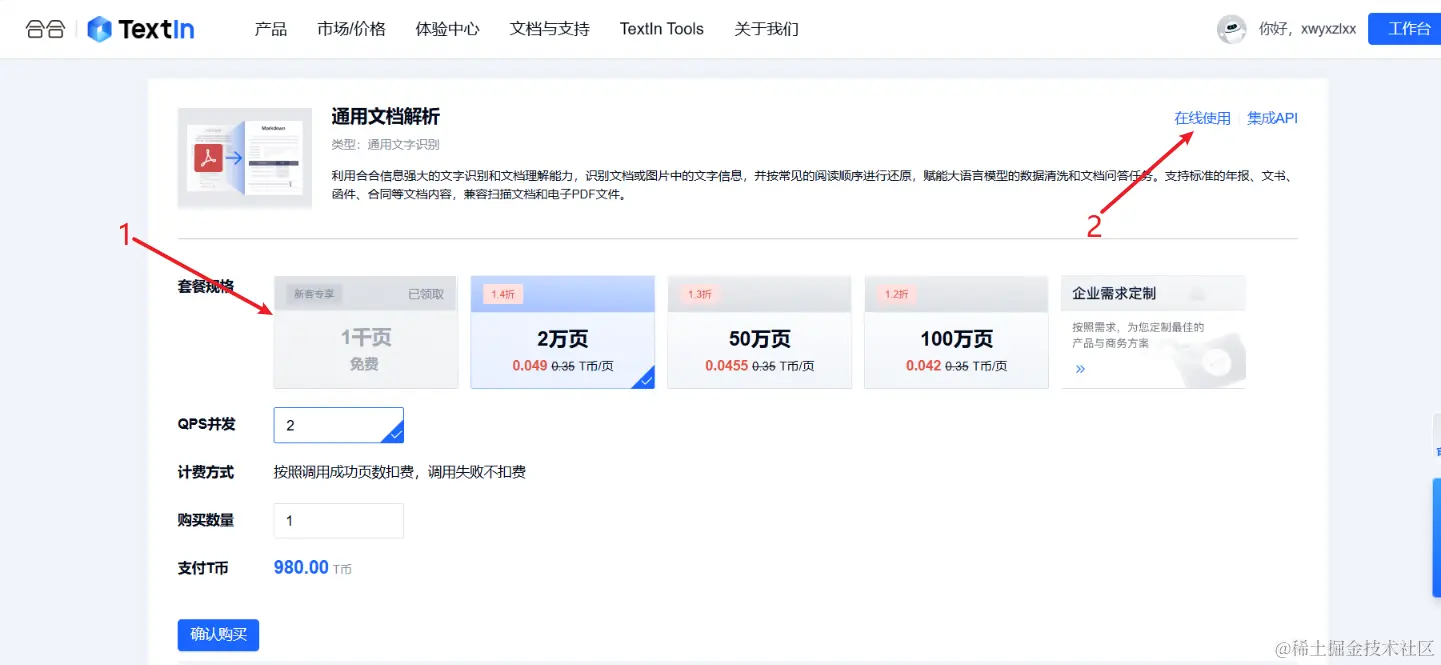Viewport: 1441px width, 665px height.
Task: Click the 类型:通用文字识别 label
Action: pyautogui.click(x=385, y=145)
